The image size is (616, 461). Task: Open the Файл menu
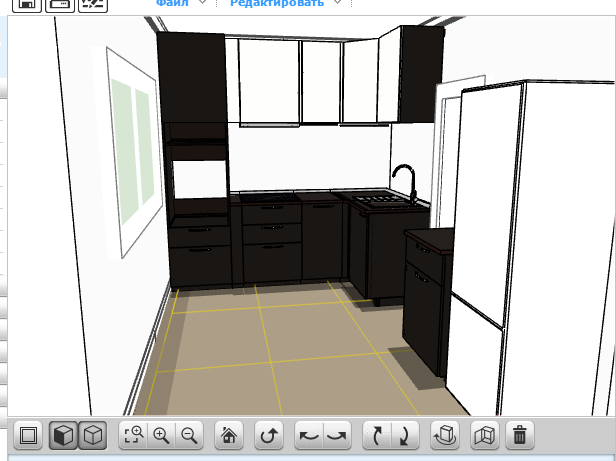(x=170, y=4)
